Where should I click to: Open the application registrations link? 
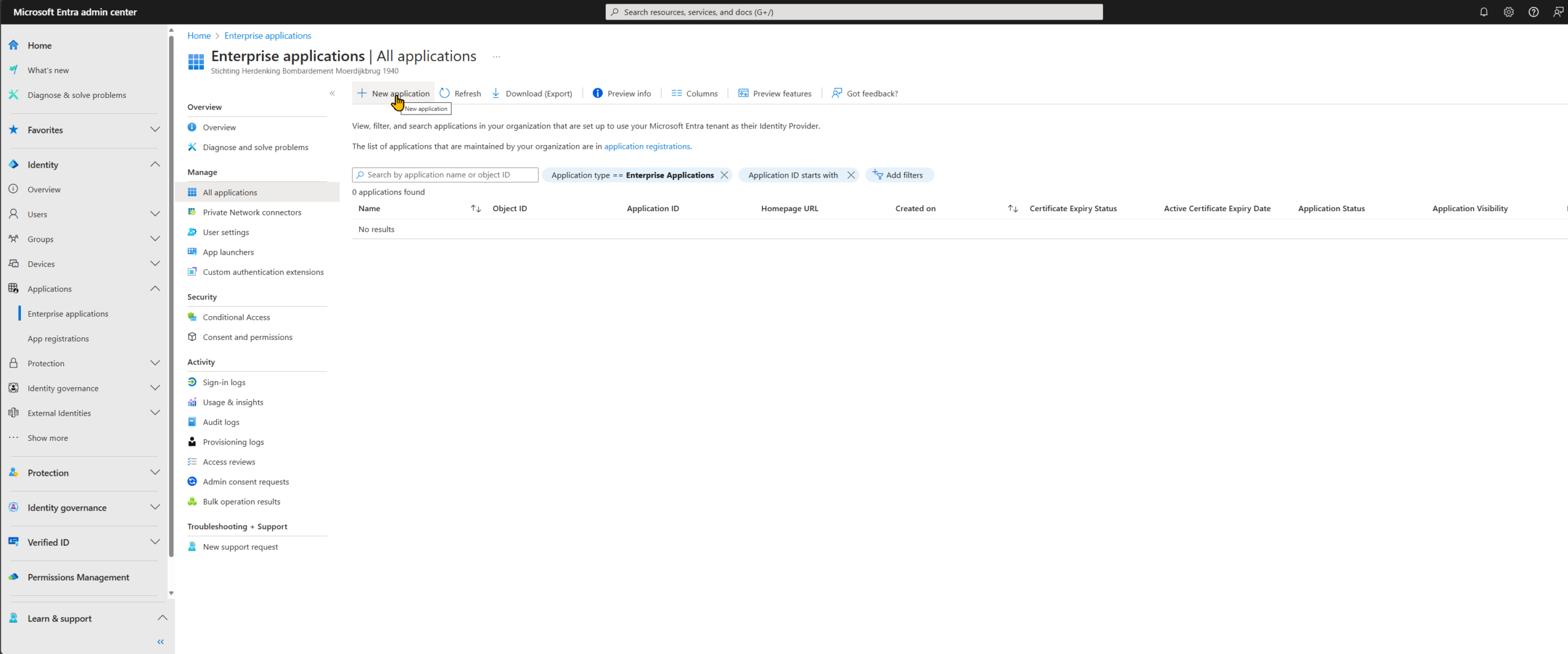[647, 146]
